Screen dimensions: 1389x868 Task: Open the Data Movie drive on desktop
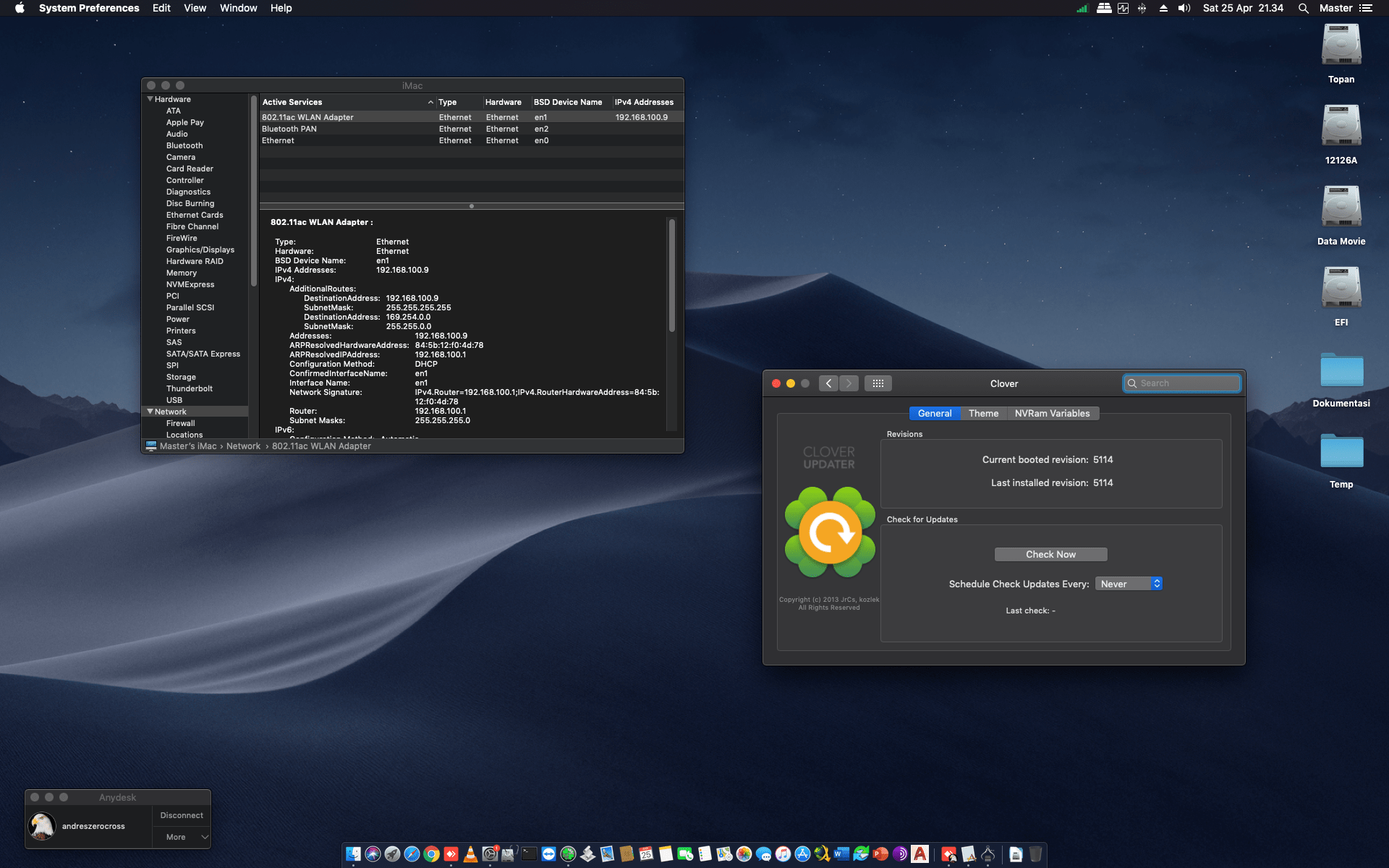pos(1341,208)
